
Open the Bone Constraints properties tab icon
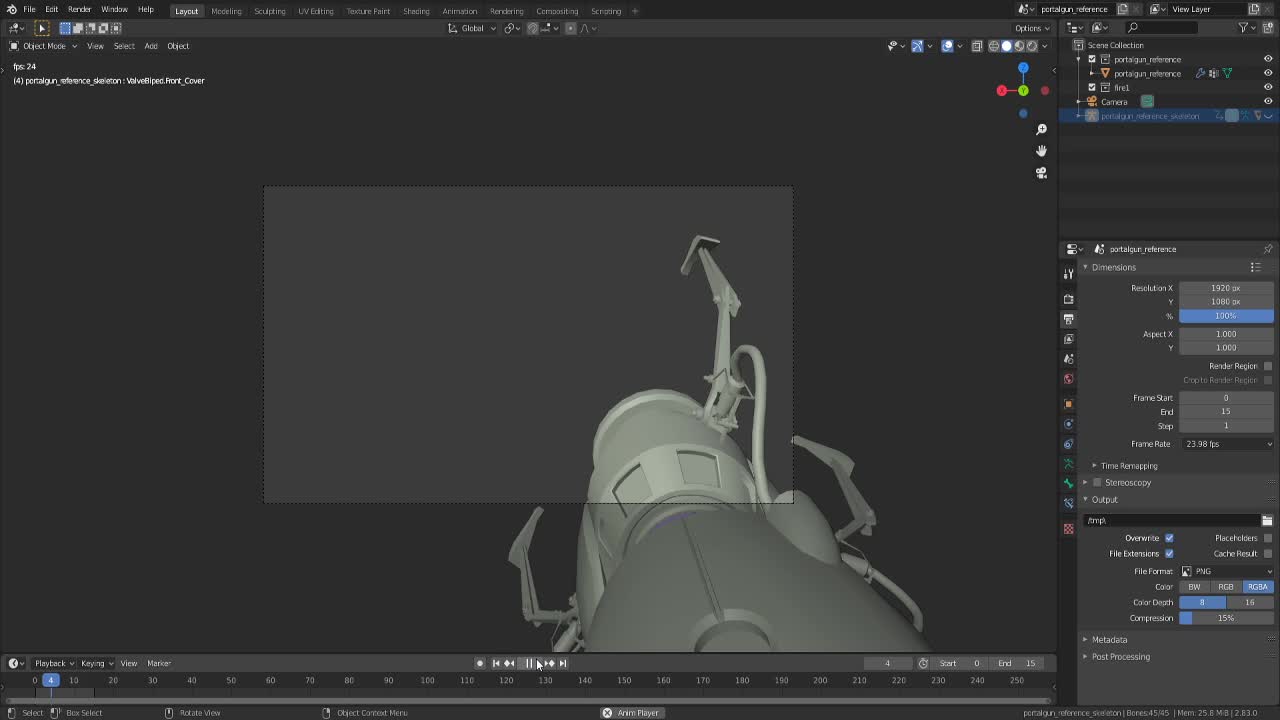1068,504
